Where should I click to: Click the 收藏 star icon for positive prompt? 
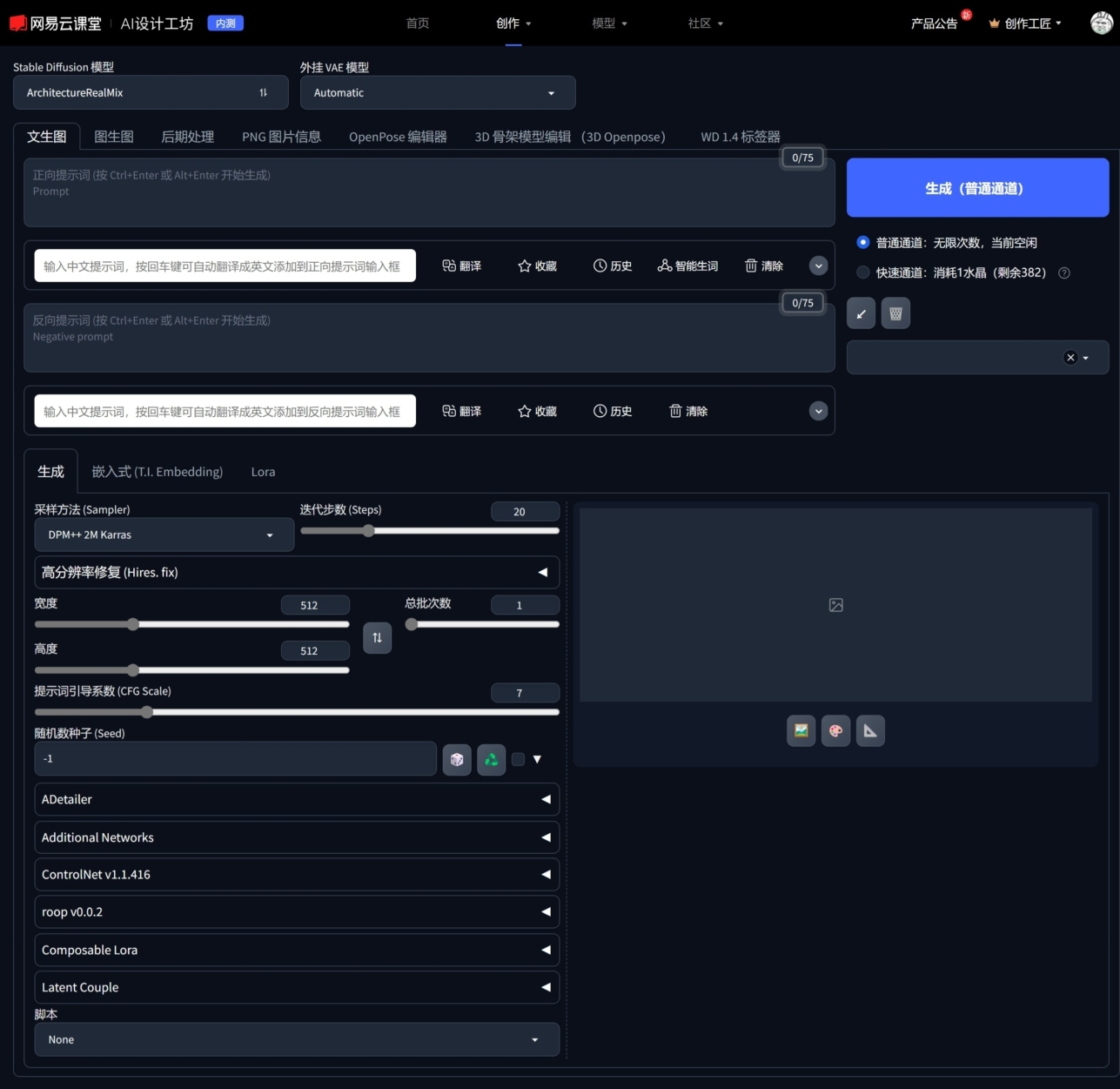click(x=537, y=266)
